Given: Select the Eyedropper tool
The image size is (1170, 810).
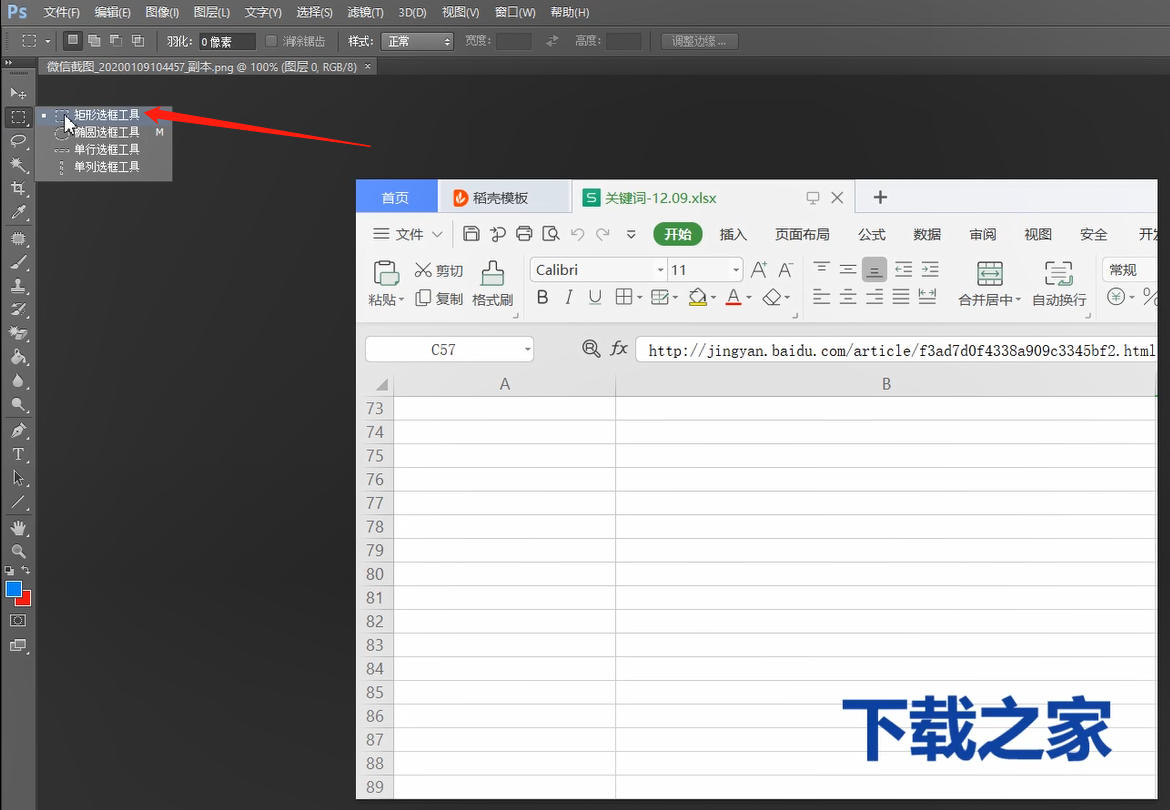Looking at the screenshot, I should tap(18, 213).
